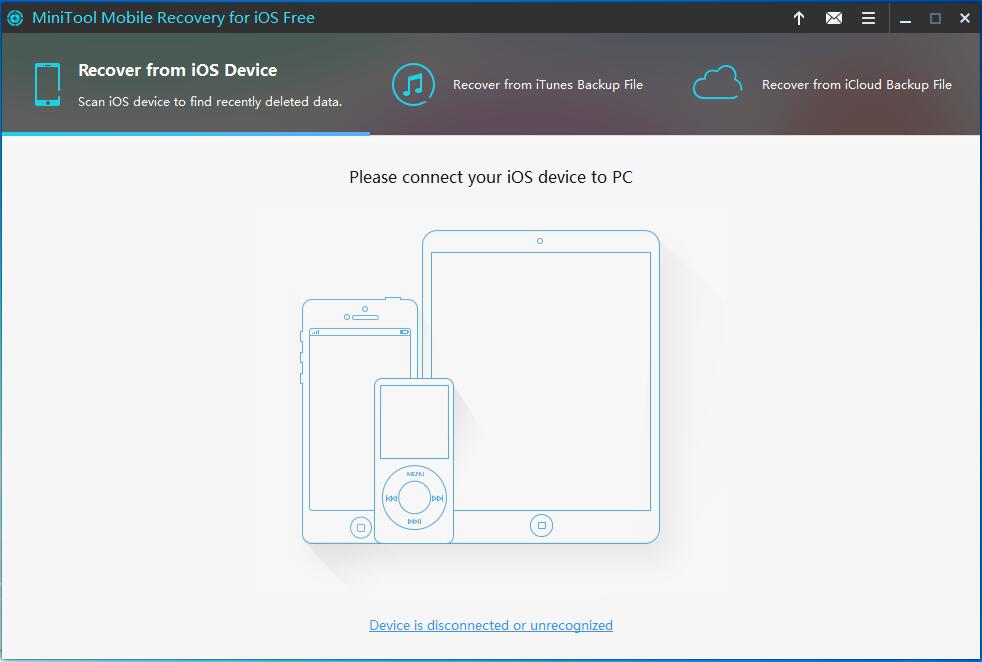Maximize the MiniTool window
The height and width of the screenshot is (662, 982).
coord(935,19)
